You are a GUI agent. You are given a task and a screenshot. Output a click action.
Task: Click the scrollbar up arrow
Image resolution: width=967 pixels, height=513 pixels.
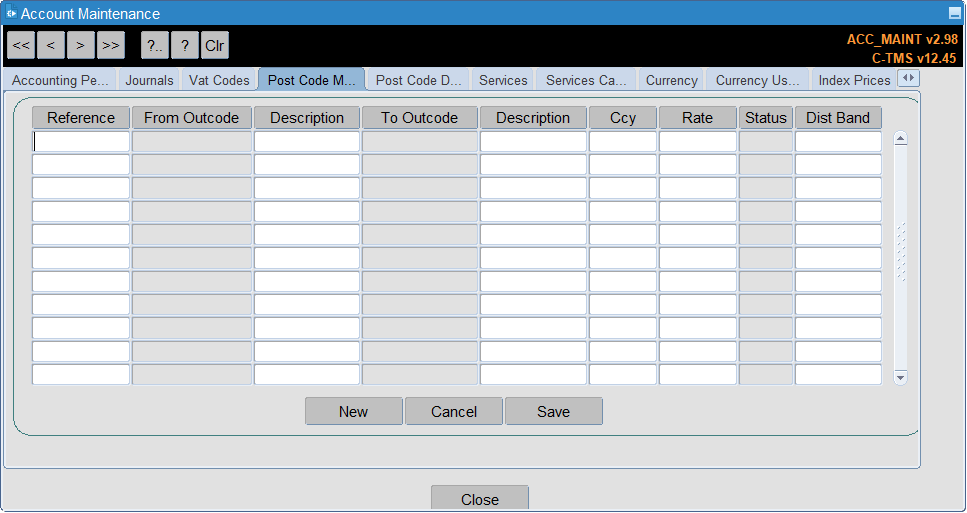pos(900,139)
